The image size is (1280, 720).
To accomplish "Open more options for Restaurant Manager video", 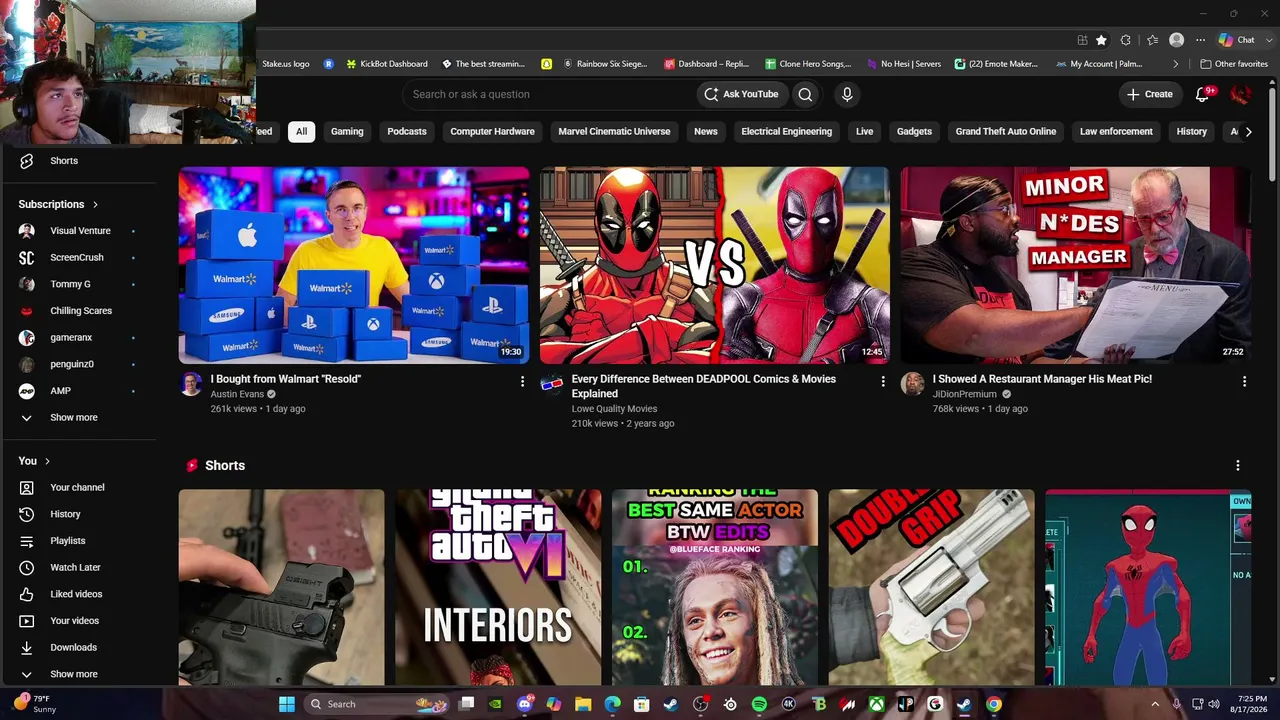I will [x=1244, y=381].
